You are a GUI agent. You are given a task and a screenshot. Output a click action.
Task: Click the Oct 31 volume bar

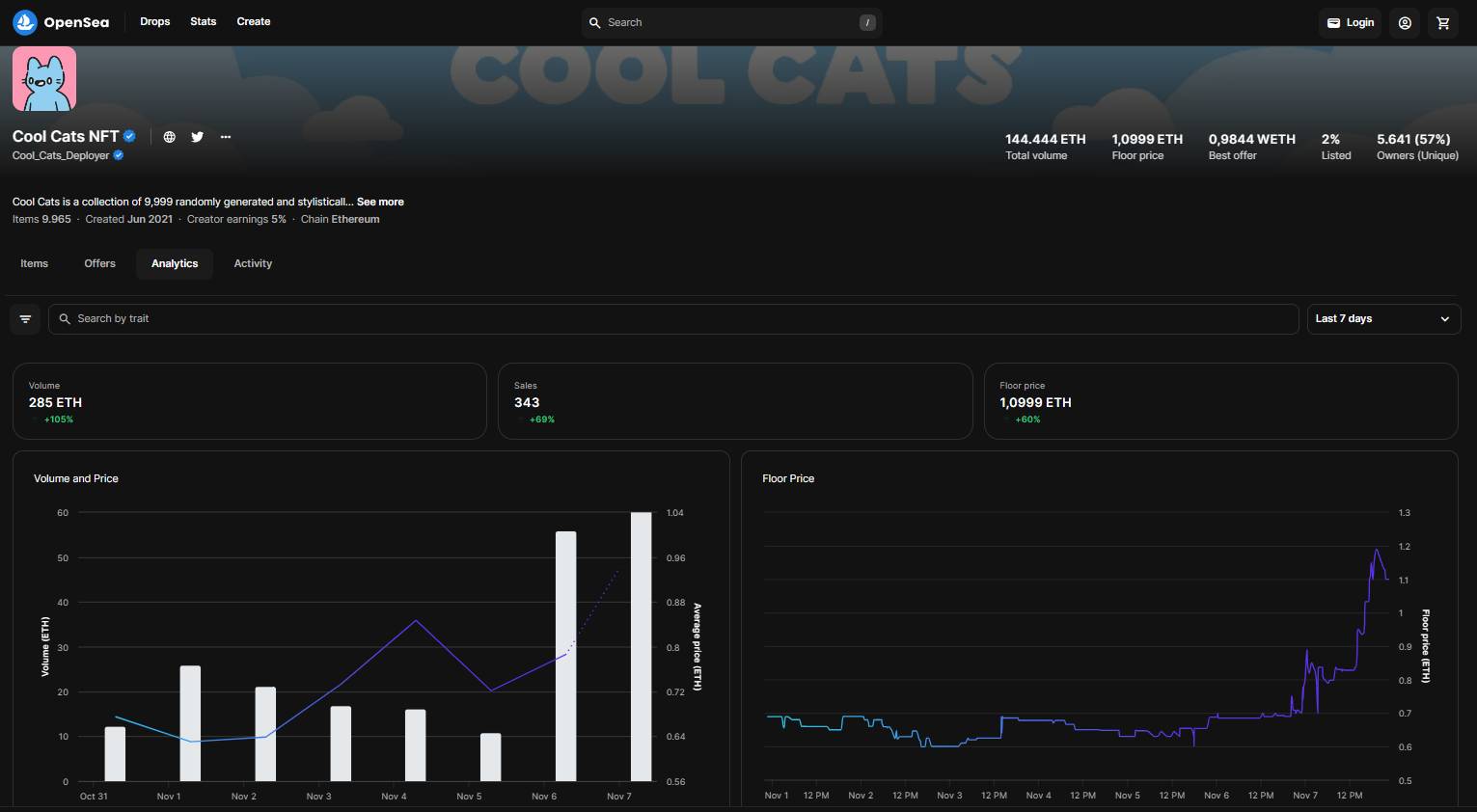115,753
